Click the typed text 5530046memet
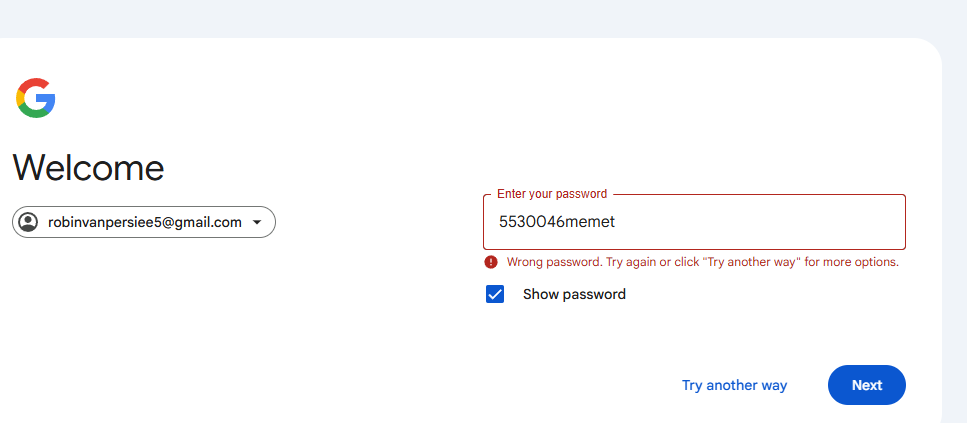Screen dimensions: 967x423 click(557, 221)
